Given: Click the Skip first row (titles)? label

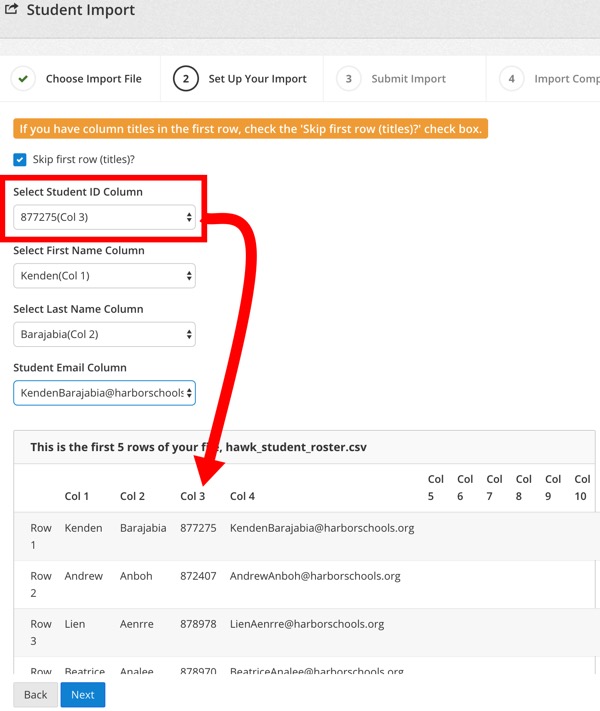Looking at the screenshot, I should [83, 160].
